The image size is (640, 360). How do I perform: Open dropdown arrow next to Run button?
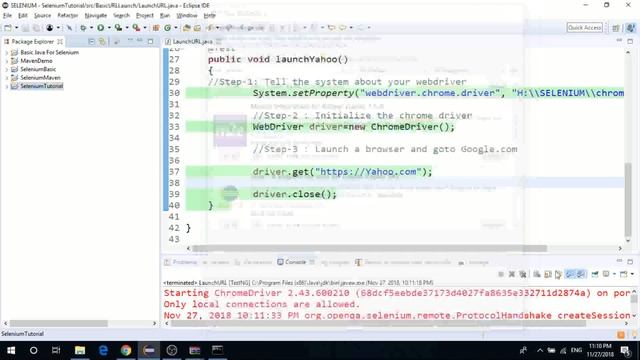(109, 28)
